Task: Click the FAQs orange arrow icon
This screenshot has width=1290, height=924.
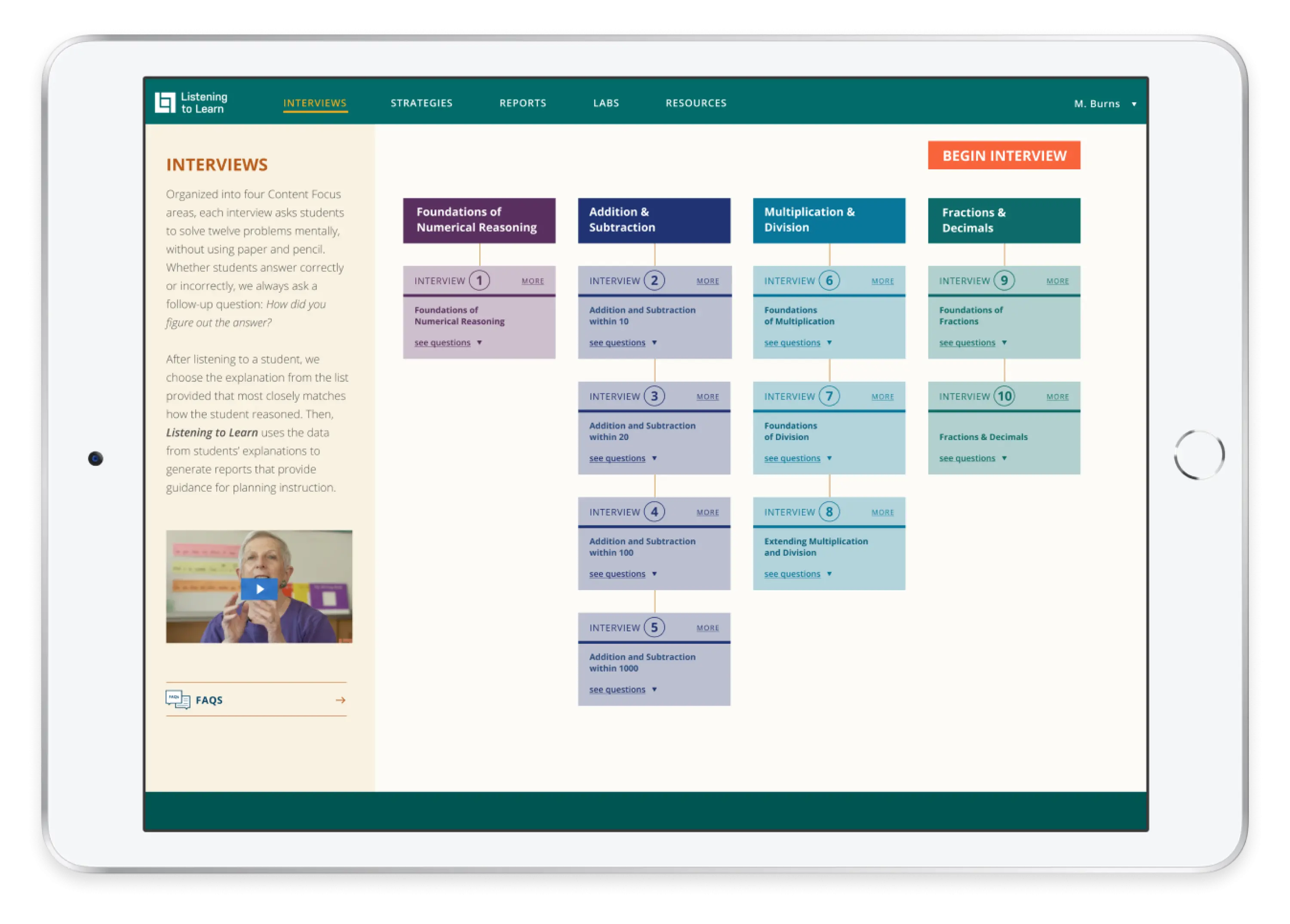Action: (x=340, y=700)
